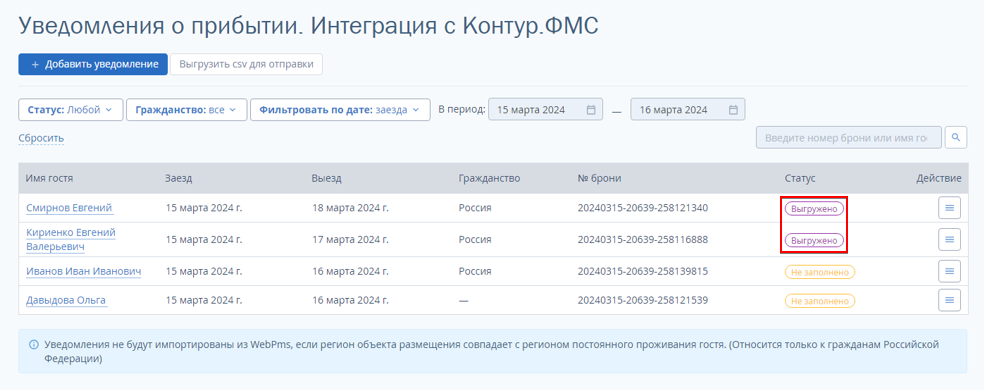Click the start date field 15 марта 2024
984x390 pixels.
545,109
